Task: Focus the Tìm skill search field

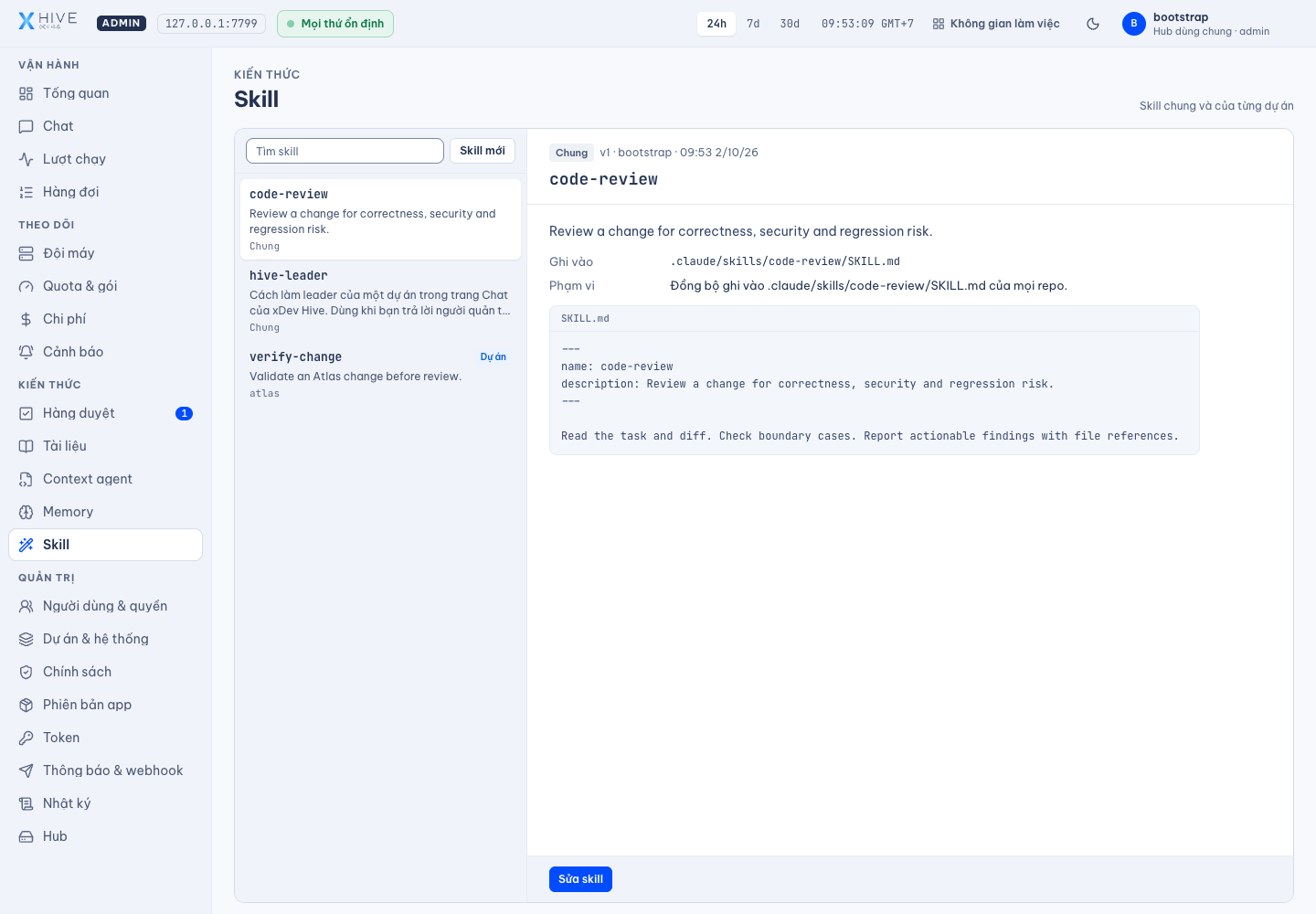Action: (345, 151)
